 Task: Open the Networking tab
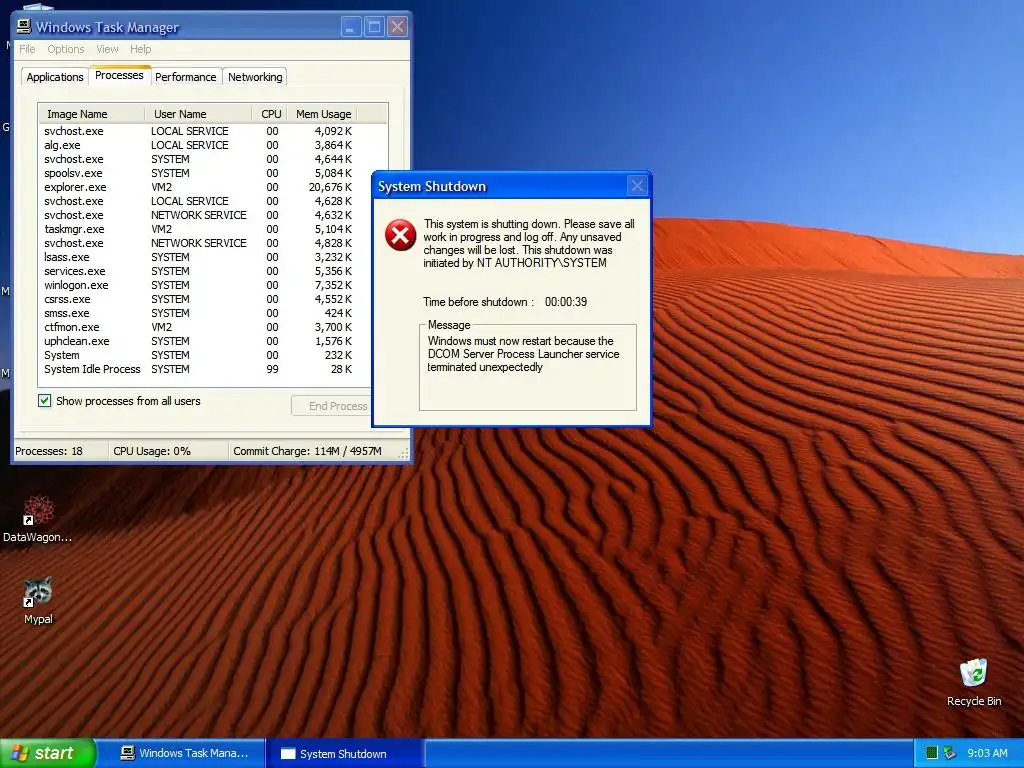point(255,77)
